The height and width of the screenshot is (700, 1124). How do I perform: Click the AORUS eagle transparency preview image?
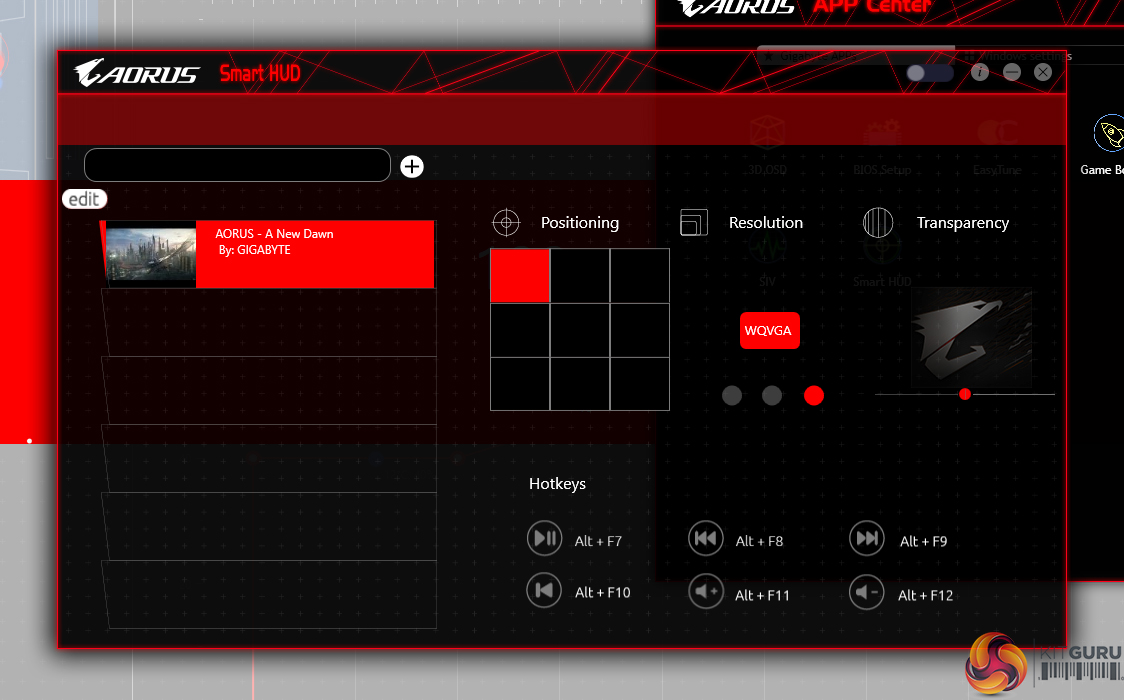pos(971,337)
